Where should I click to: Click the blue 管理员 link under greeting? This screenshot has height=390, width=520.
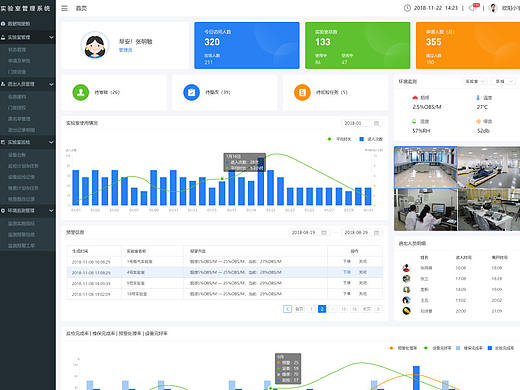tap(126, 50)
